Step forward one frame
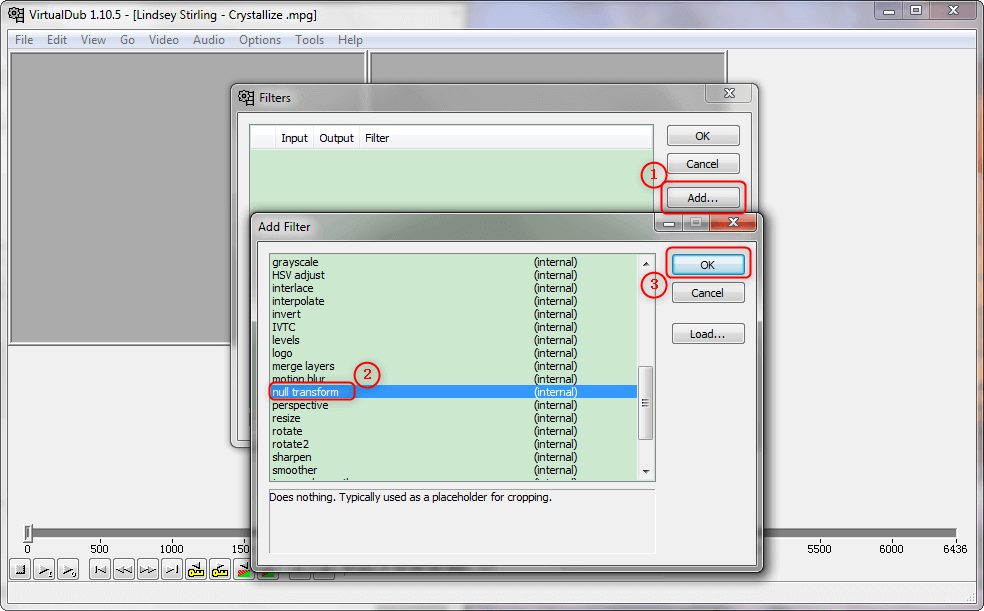The image size is (984, 611). coord(147,570)
